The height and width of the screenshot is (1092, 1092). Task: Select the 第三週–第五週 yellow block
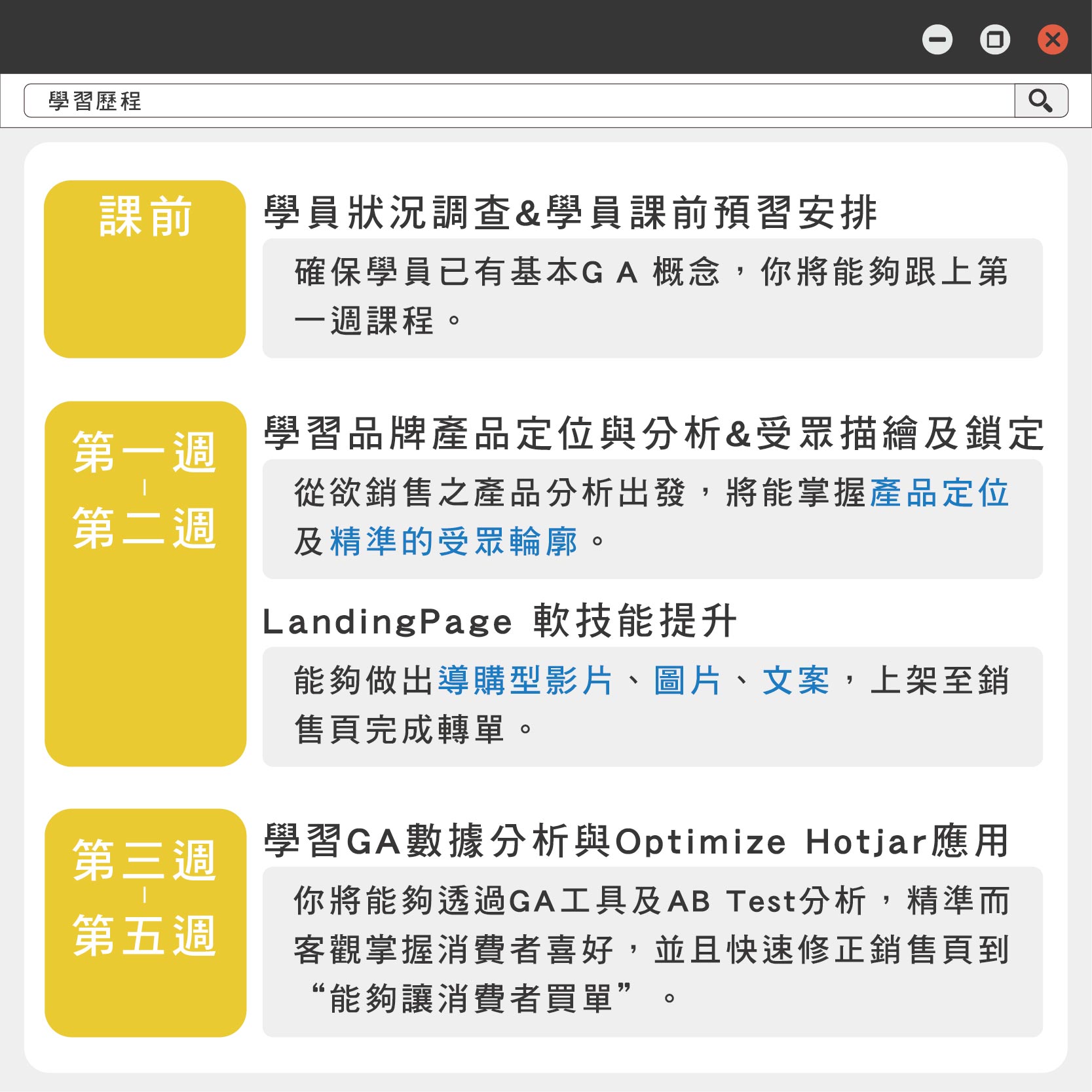coord(145,922)
